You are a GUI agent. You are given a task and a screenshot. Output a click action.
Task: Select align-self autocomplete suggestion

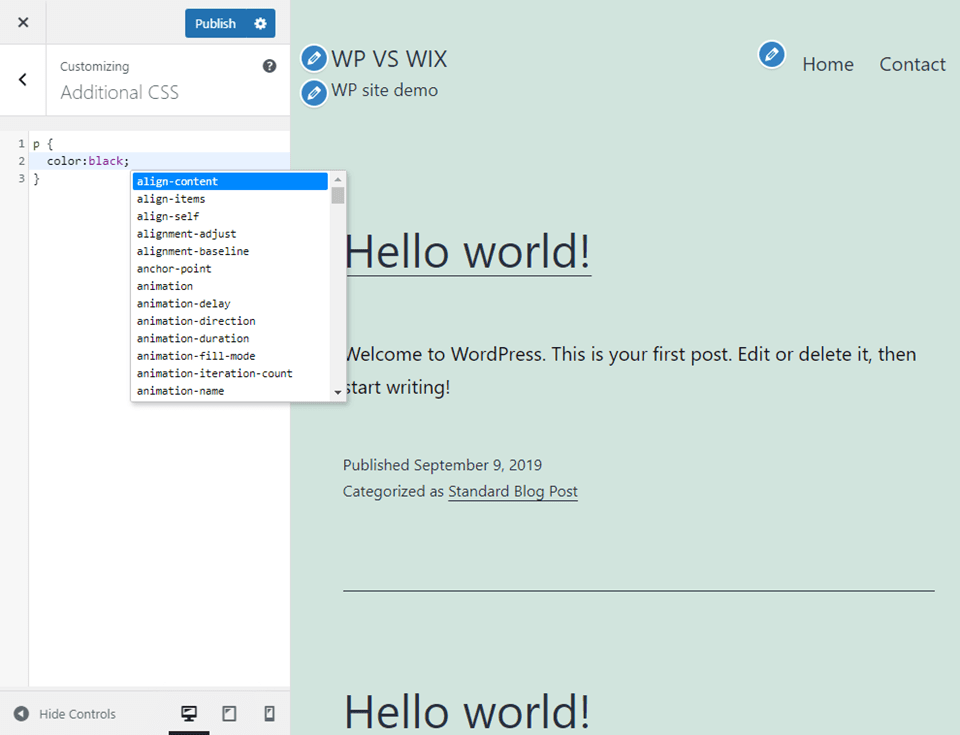pyautogui.click(x=230, y=216)
